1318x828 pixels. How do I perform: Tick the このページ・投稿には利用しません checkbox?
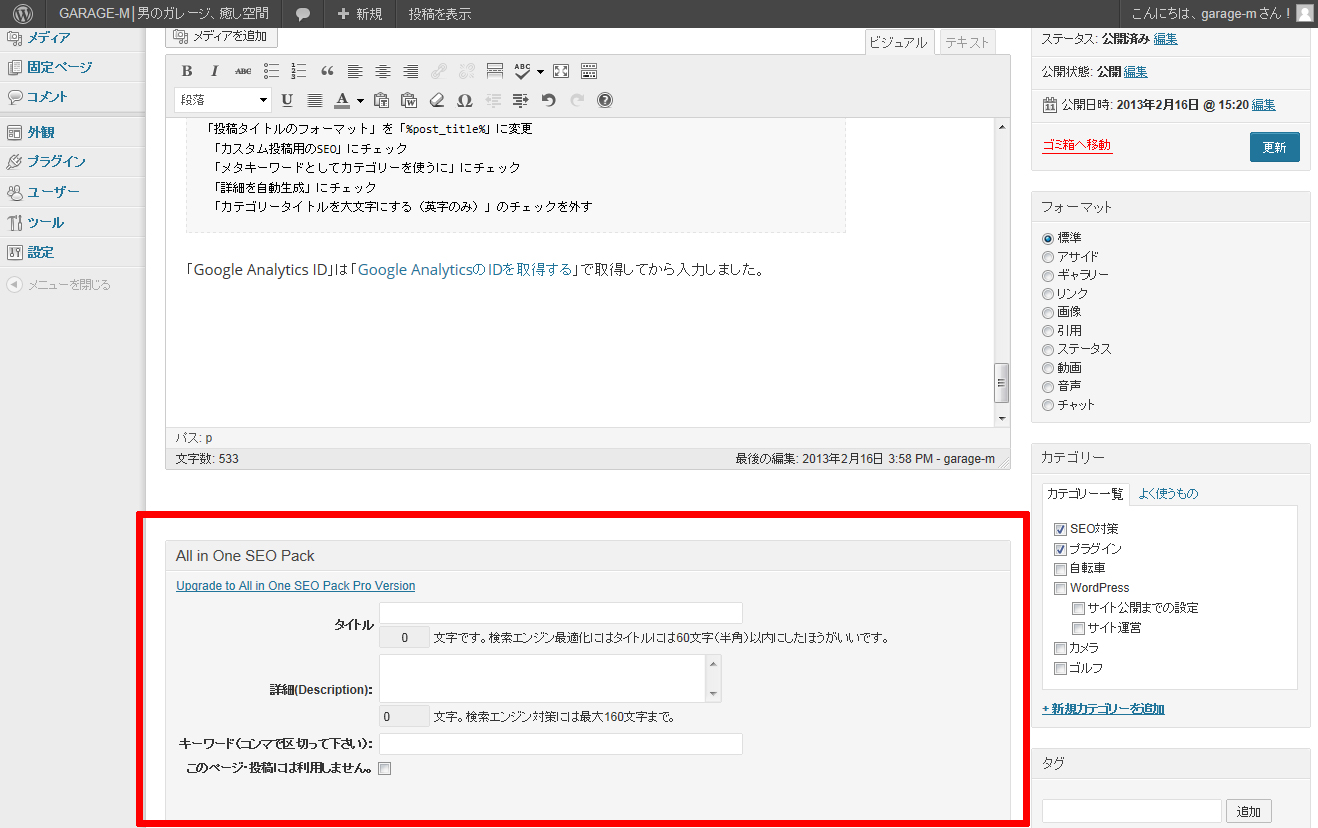385,769
